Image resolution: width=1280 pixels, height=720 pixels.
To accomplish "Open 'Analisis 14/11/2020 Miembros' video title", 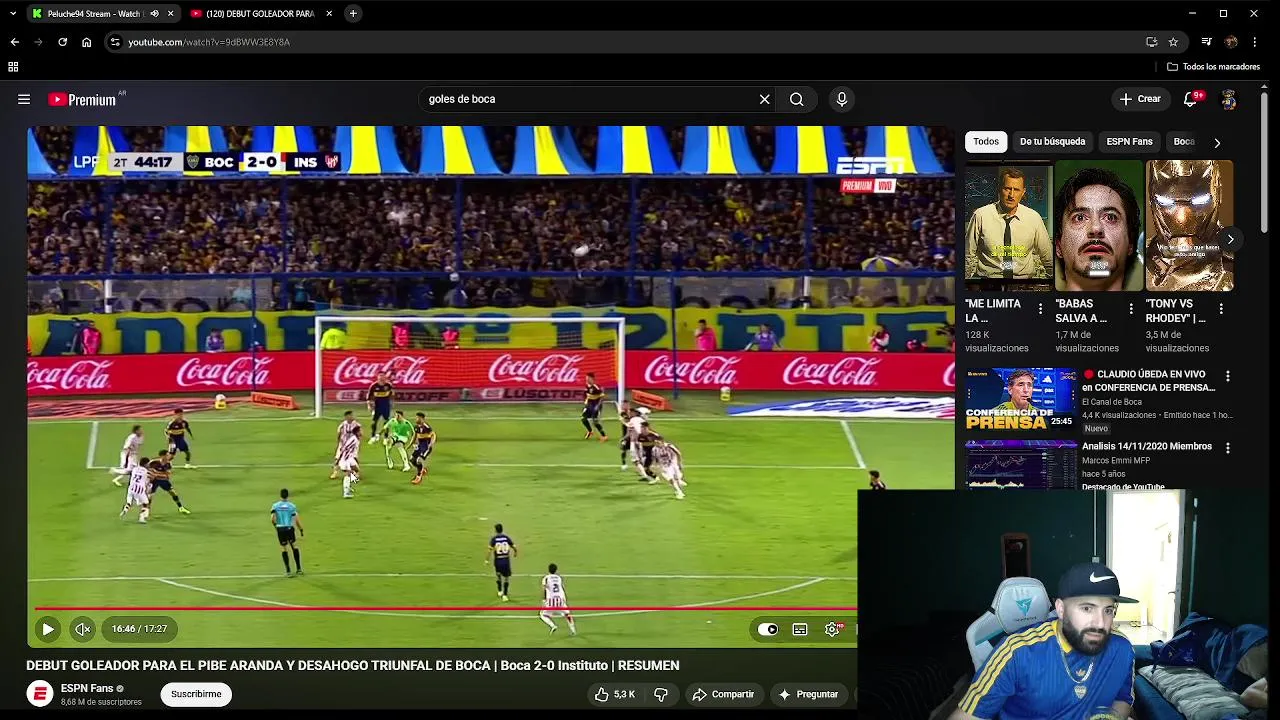I will (1147, 446).
